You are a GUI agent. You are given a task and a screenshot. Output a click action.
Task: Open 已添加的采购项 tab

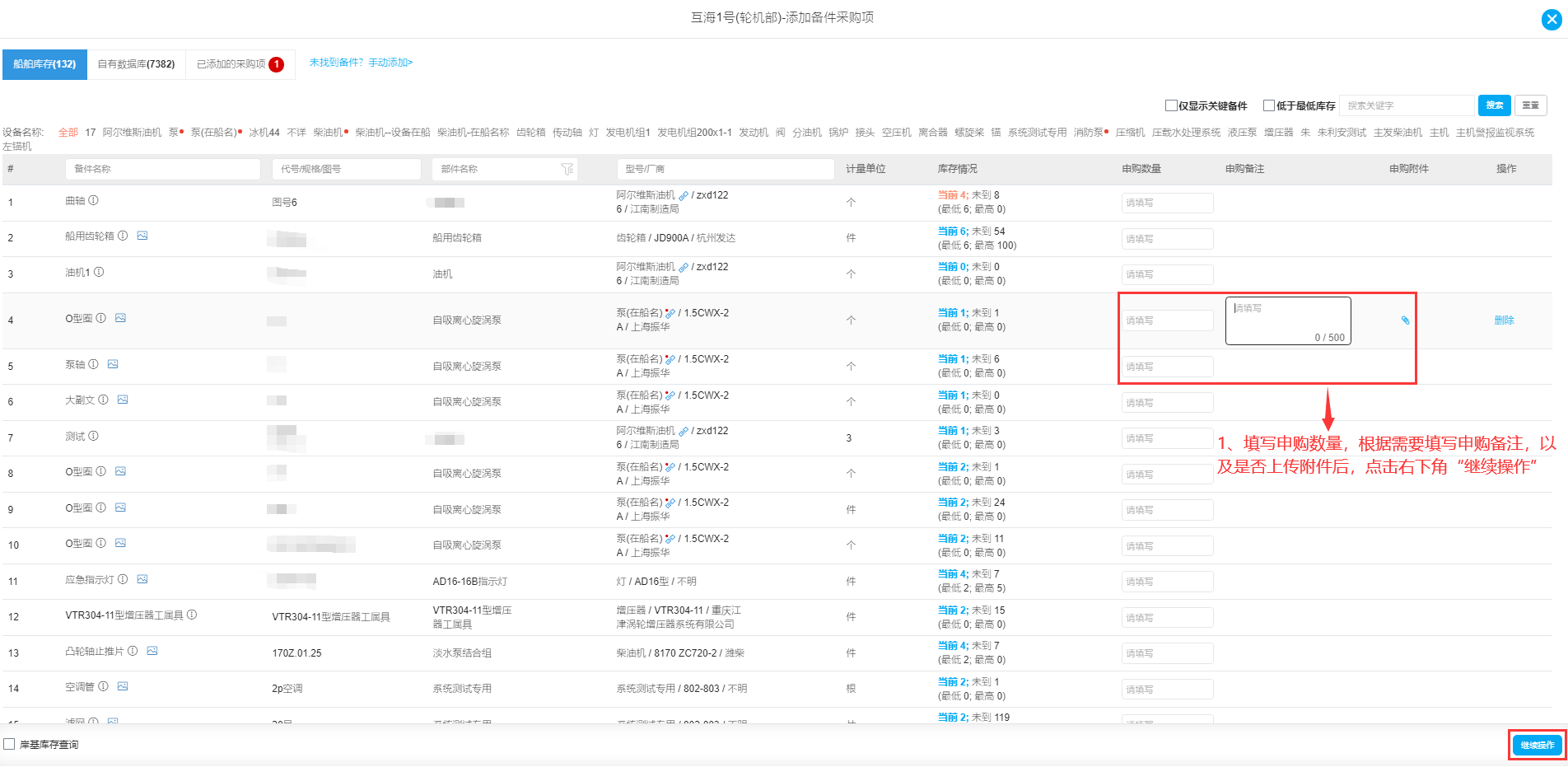(240, 64)
